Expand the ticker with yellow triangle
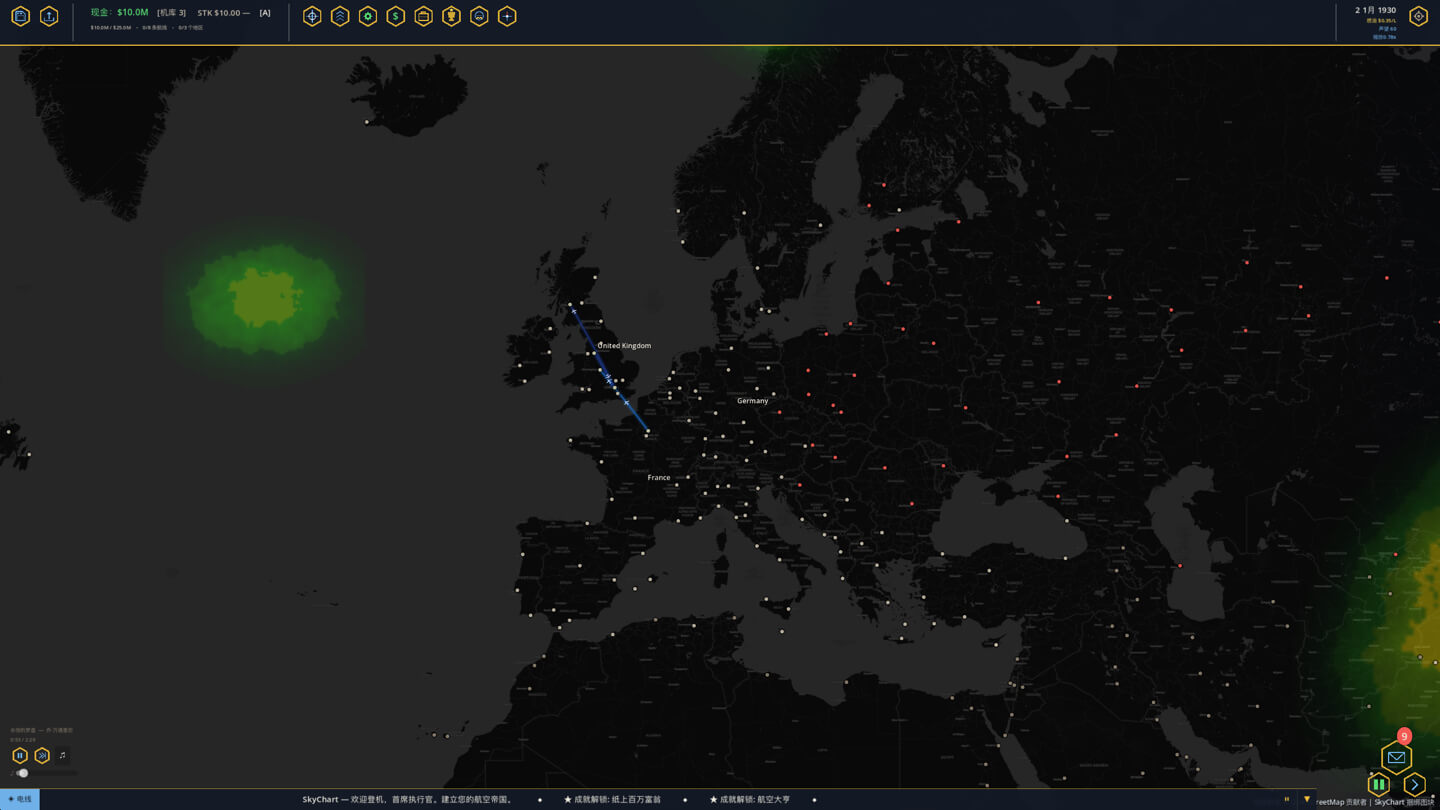Screen dimensions: 1440x810 [x=1307, y=799]
